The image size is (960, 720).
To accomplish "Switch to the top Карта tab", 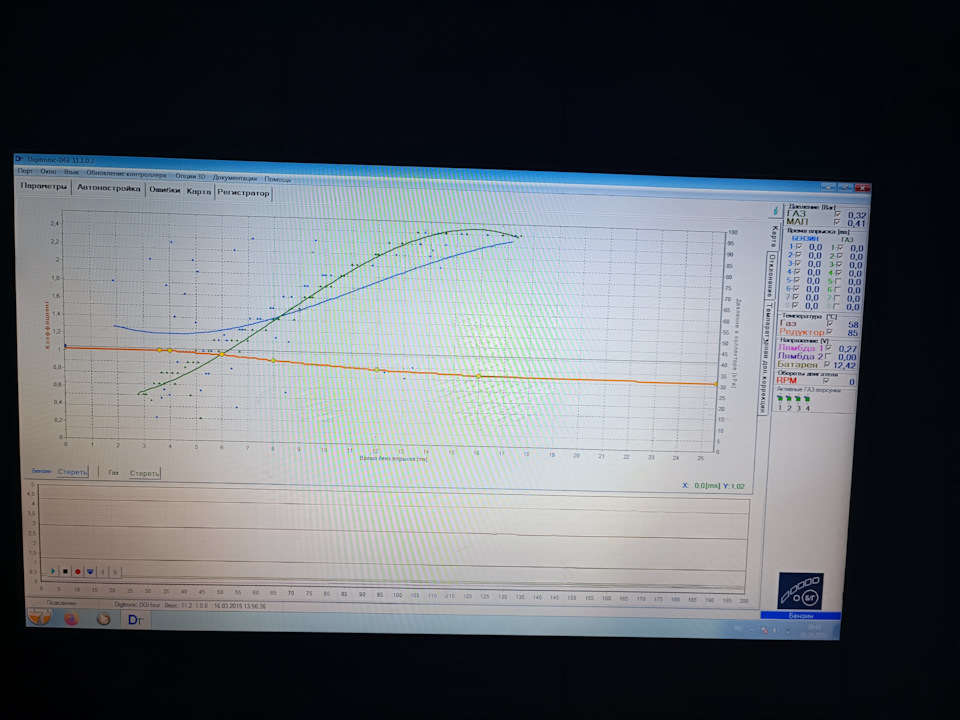I will pos(198,191).
